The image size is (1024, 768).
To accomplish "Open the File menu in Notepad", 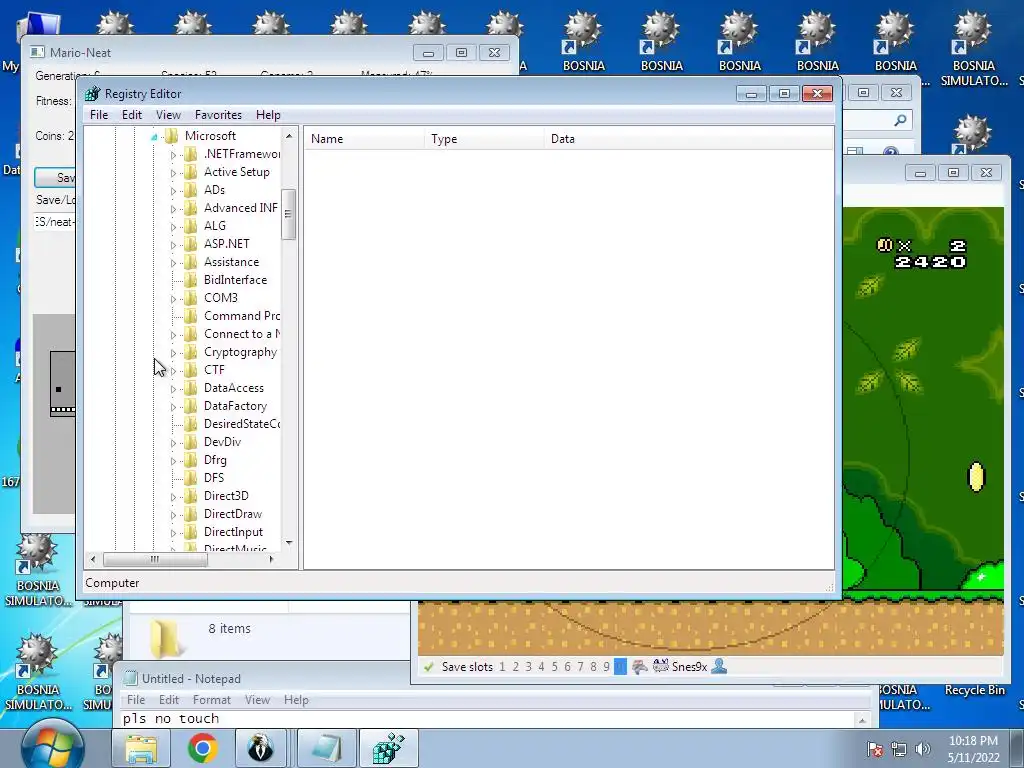I will point(136,699).
